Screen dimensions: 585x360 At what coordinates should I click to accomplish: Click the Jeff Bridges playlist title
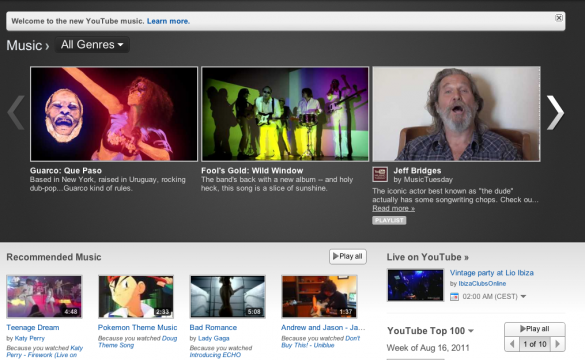(x=417, y=170)
